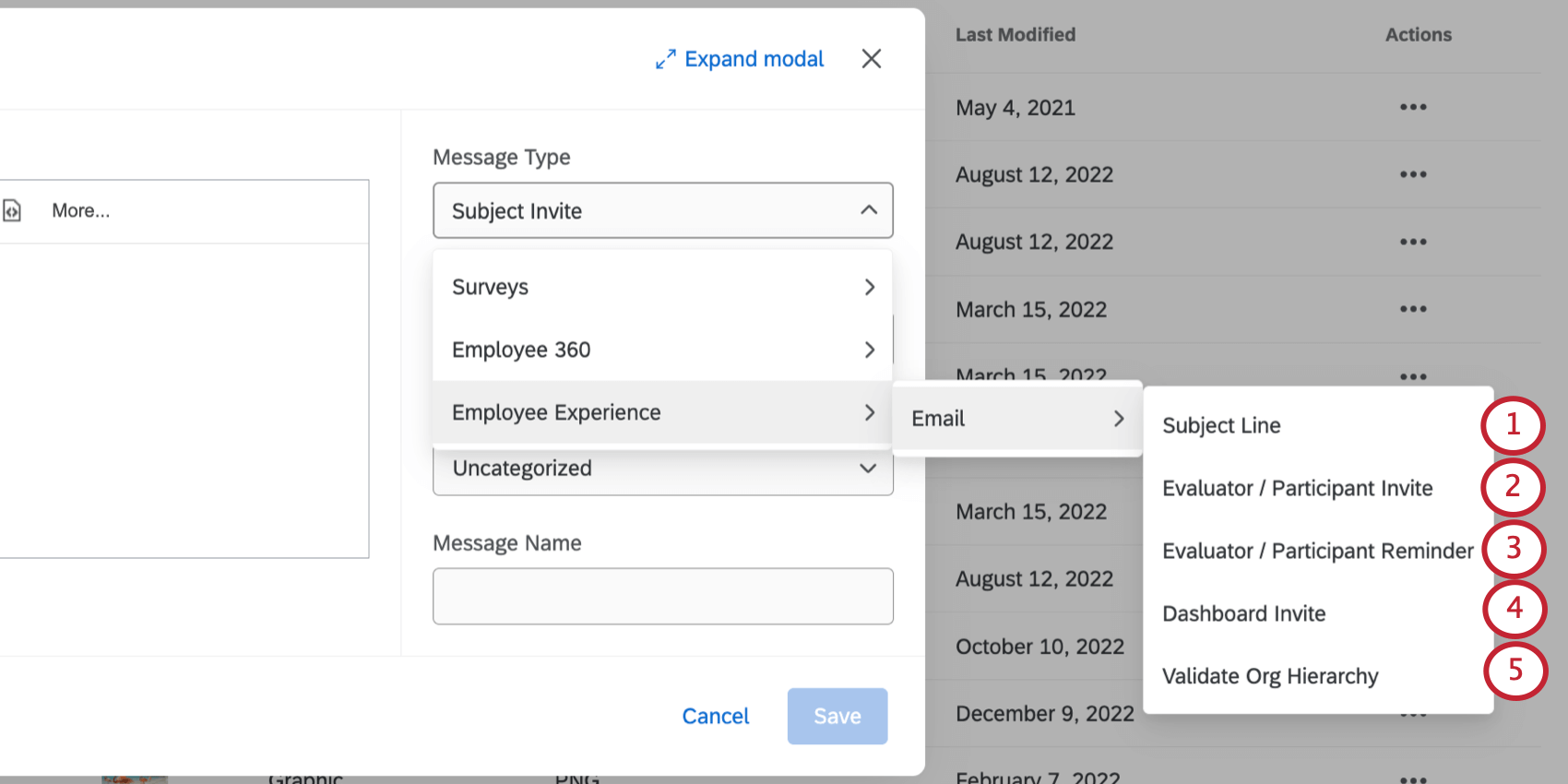1568x784 pixels.
Task: Select the Subject Line message type
Action: pyautogui.click(x=1221, y=425)
